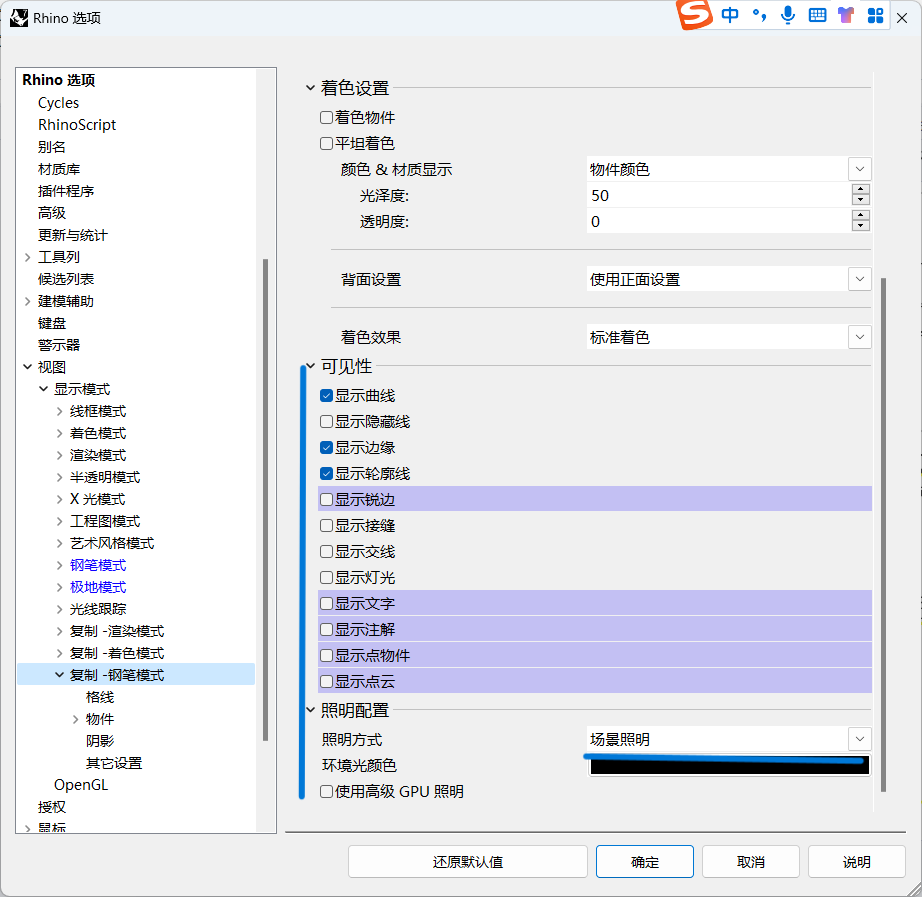Open 阴影 settings page
Image resolution: width=922 pixels, height=897 pixels.
click(100, 741)
